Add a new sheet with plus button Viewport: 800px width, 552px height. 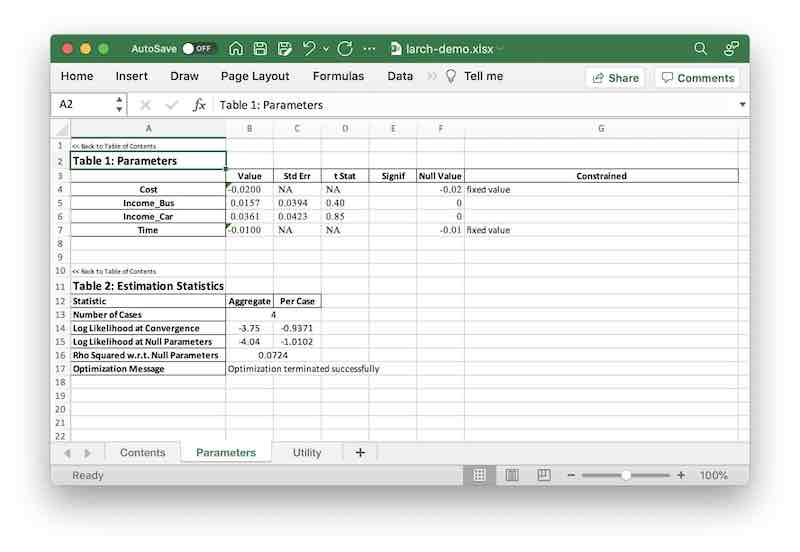[360, 453]
